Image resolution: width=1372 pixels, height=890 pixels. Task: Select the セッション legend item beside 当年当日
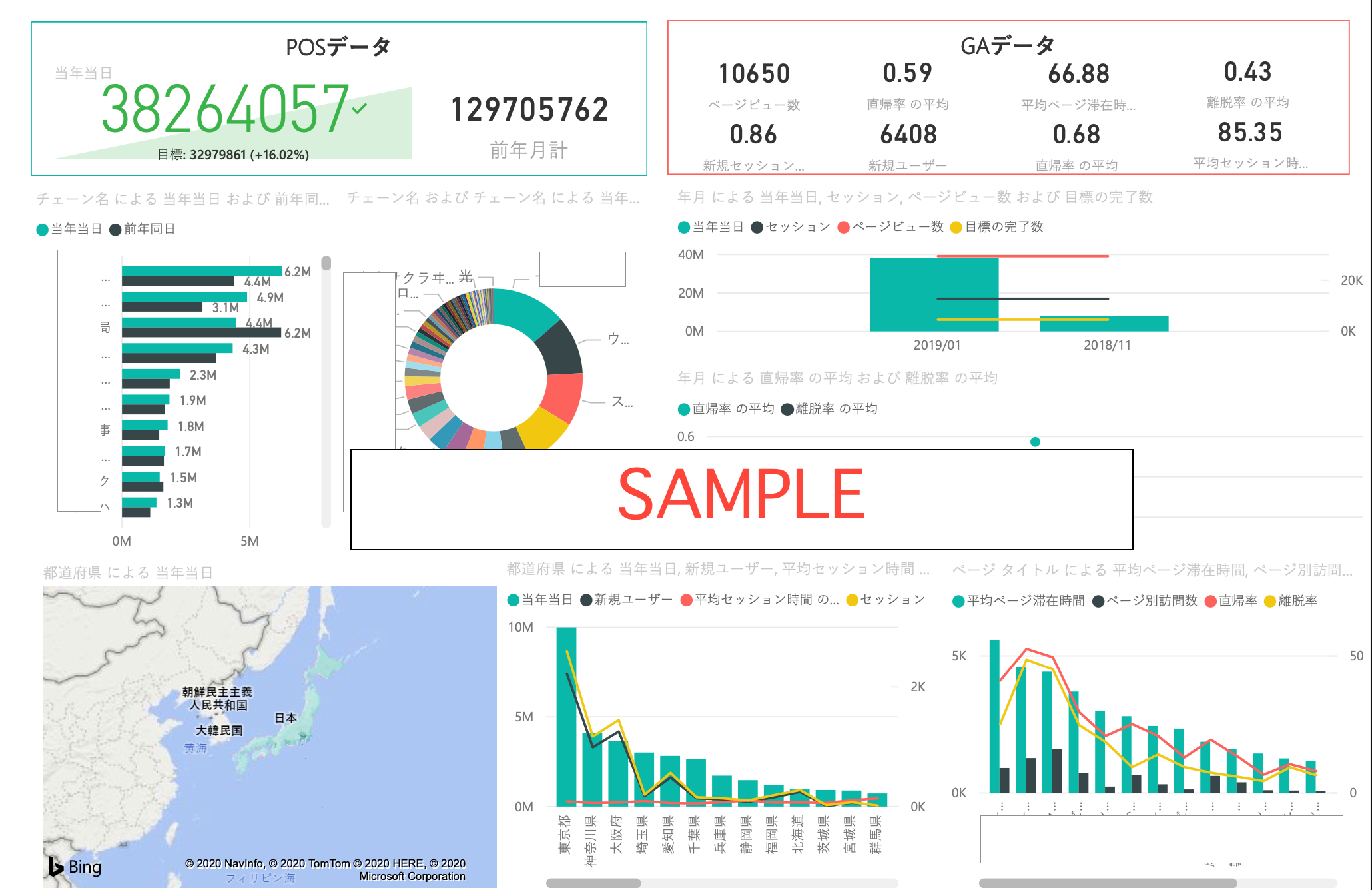pyautogui.click(x=797, y=227)
